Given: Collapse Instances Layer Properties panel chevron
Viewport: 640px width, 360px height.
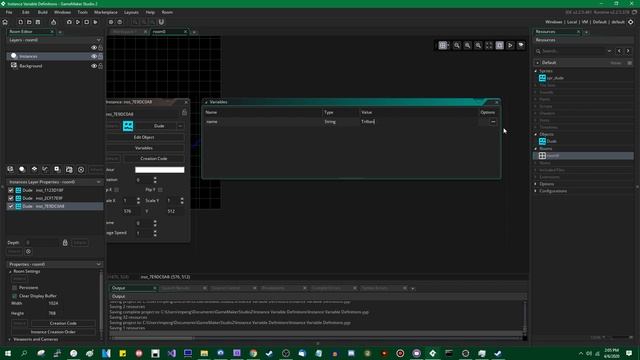Looking at the screenshot, I should (98, 182).
